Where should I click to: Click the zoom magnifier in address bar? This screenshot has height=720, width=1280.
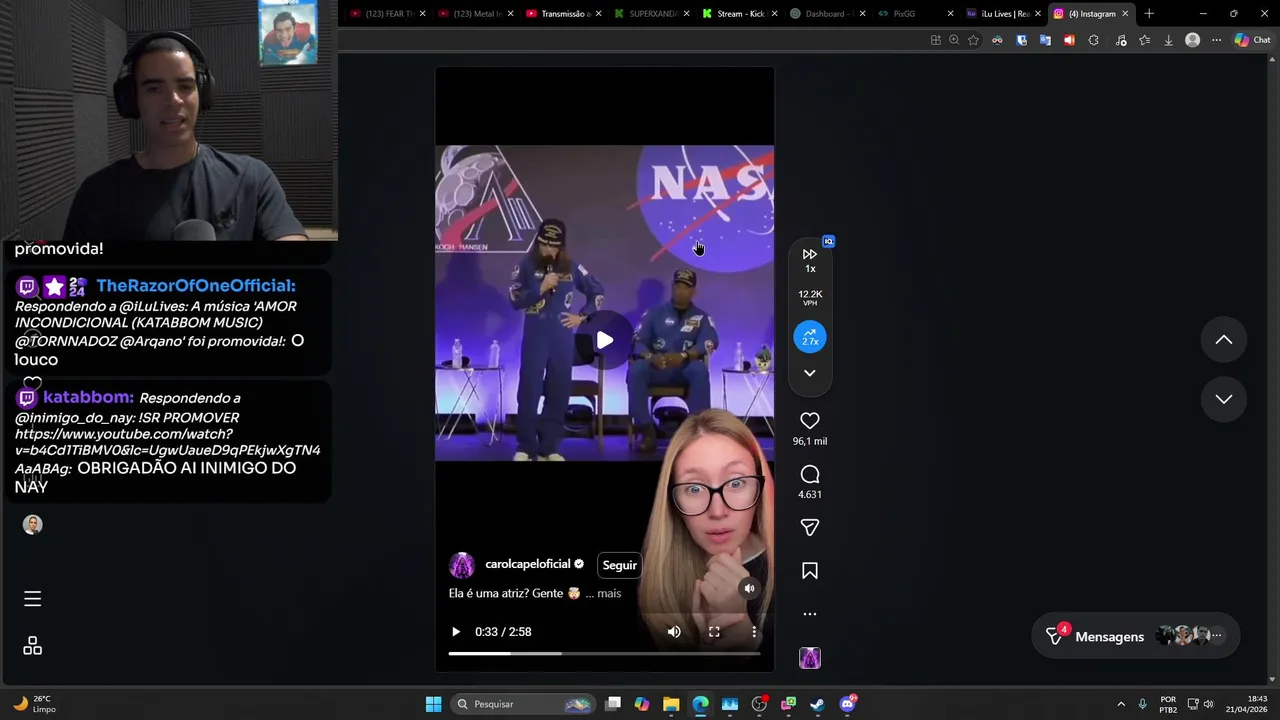click(x=954, y=40)
